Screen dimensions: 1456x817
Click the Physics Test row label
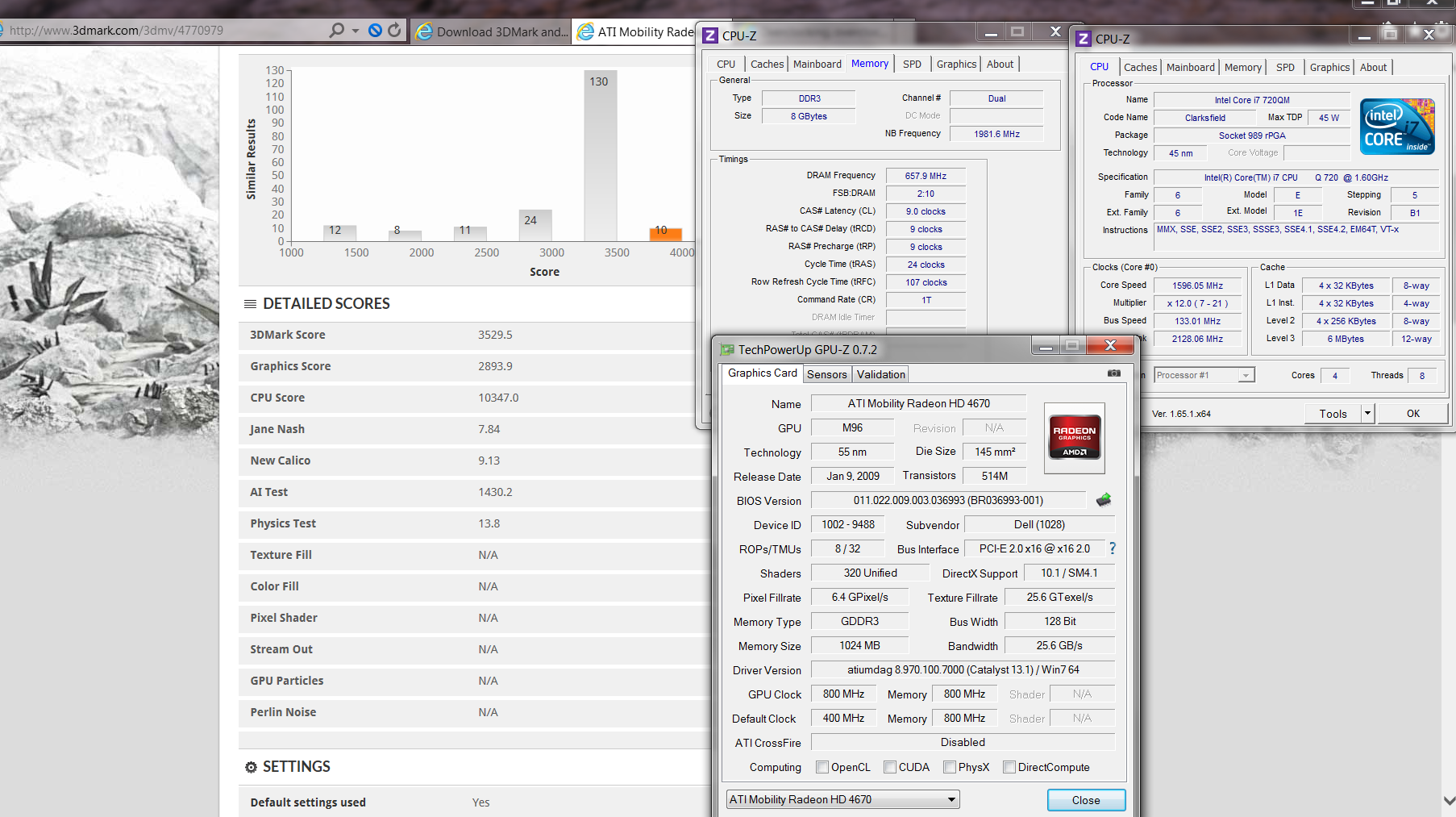283,523
